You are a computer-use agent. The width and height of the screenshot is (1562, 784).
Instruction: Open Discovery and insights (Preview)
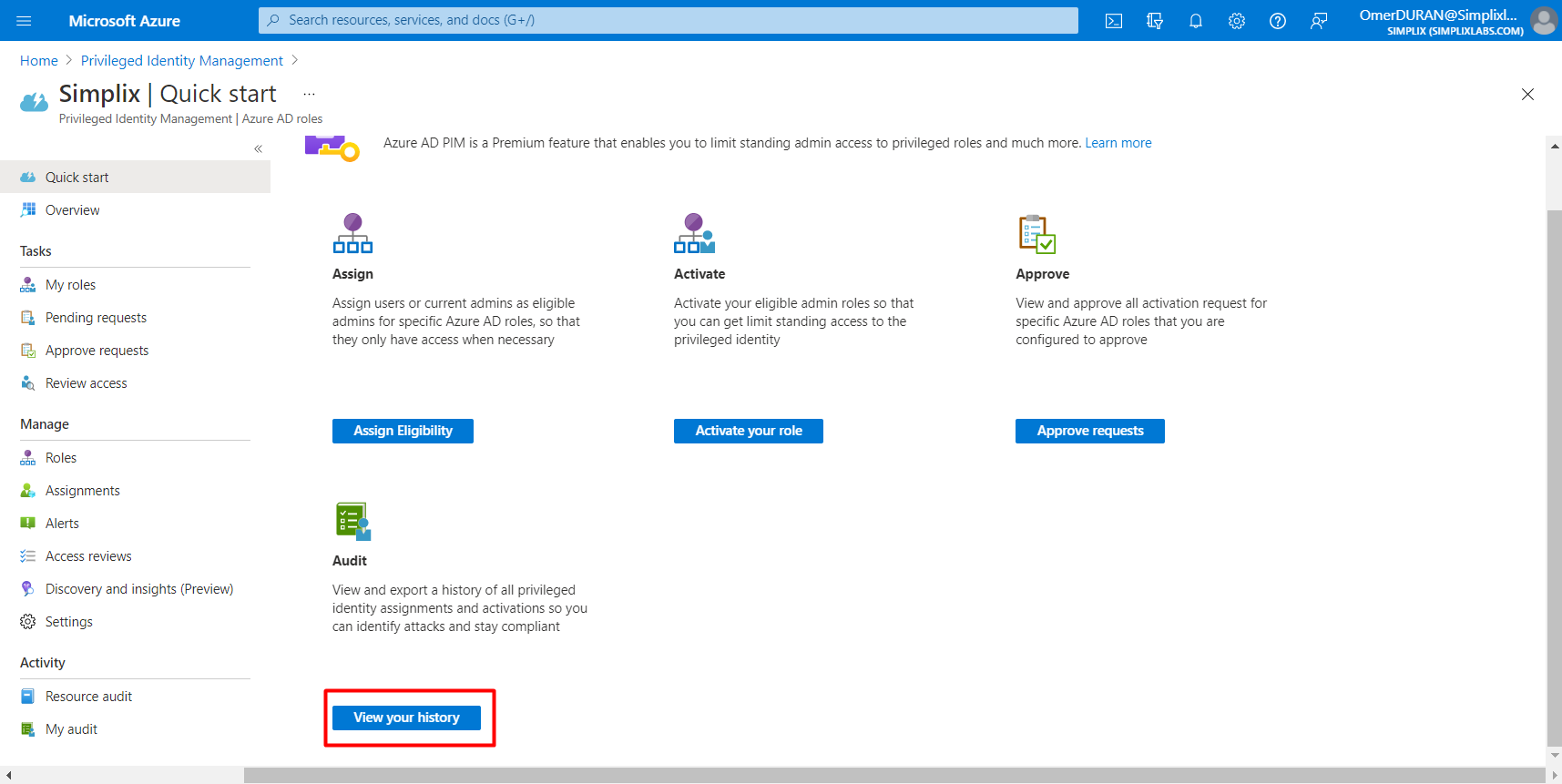135,589
